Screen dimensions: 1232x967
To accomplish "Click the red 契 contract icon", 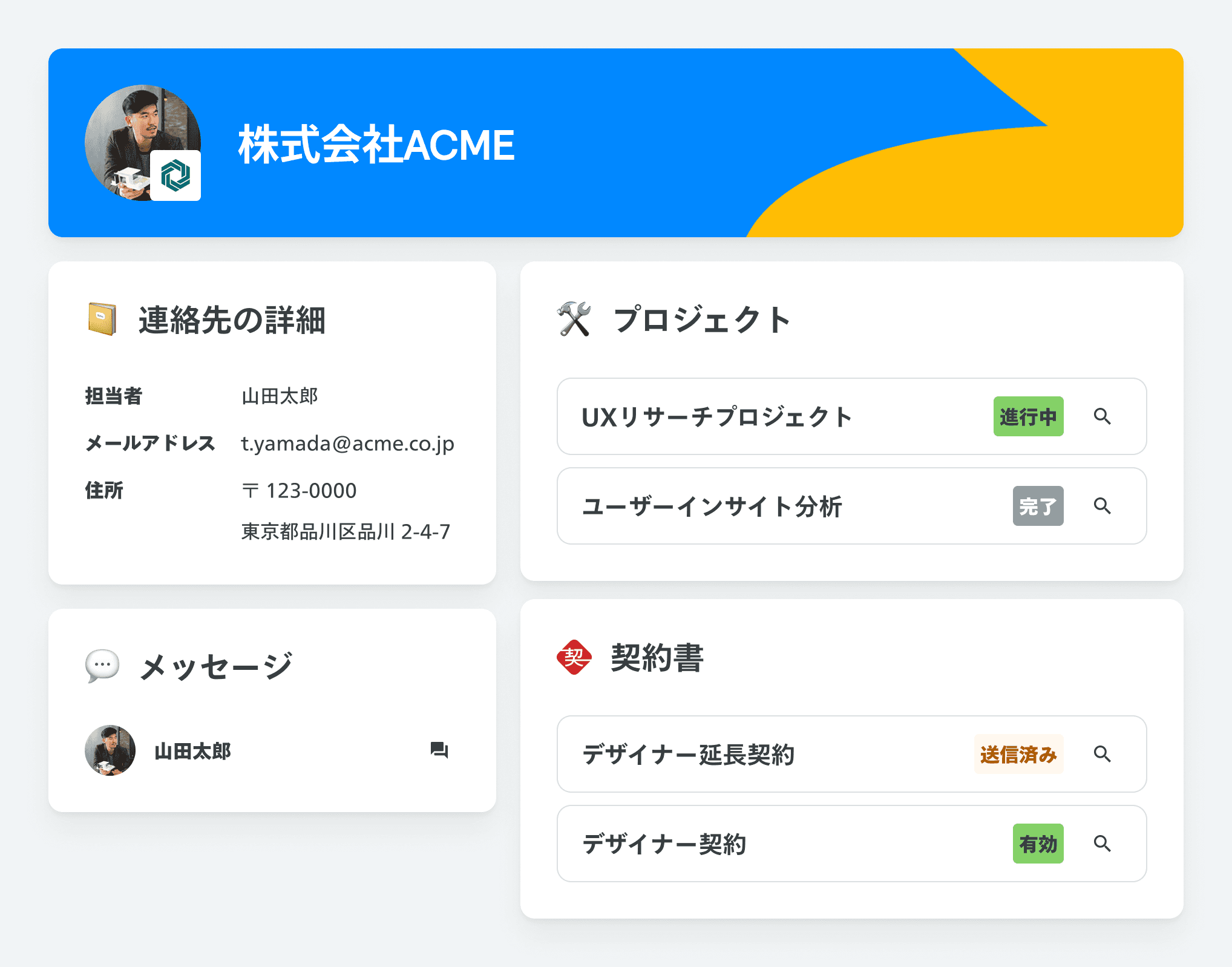I will [x=574, y=657].
